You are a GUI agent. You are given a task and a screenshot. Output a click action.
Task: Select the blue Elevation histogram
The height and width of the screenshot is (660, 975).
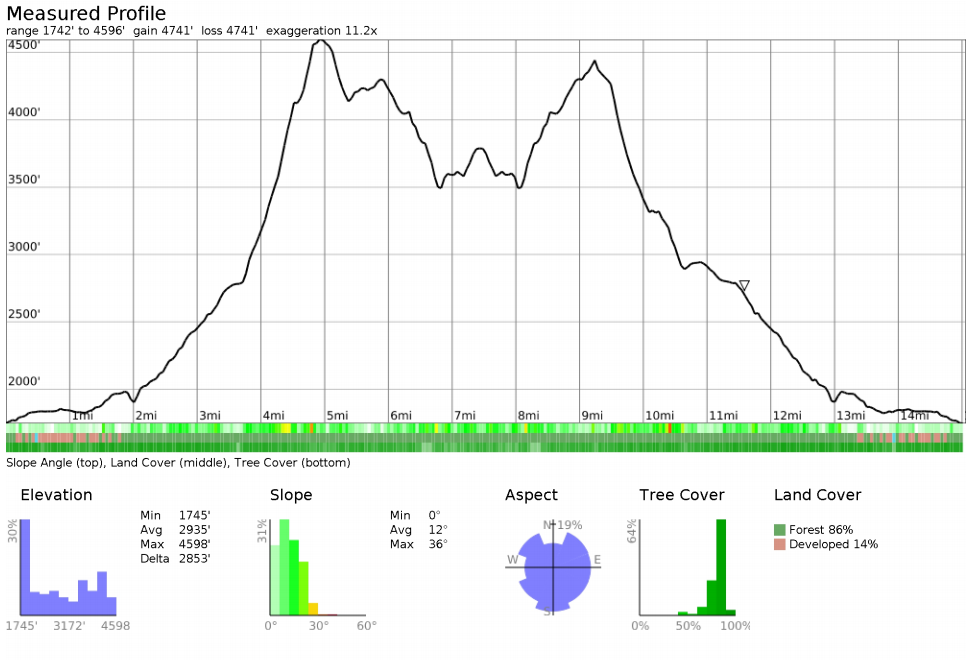click(x=68, y=567)
